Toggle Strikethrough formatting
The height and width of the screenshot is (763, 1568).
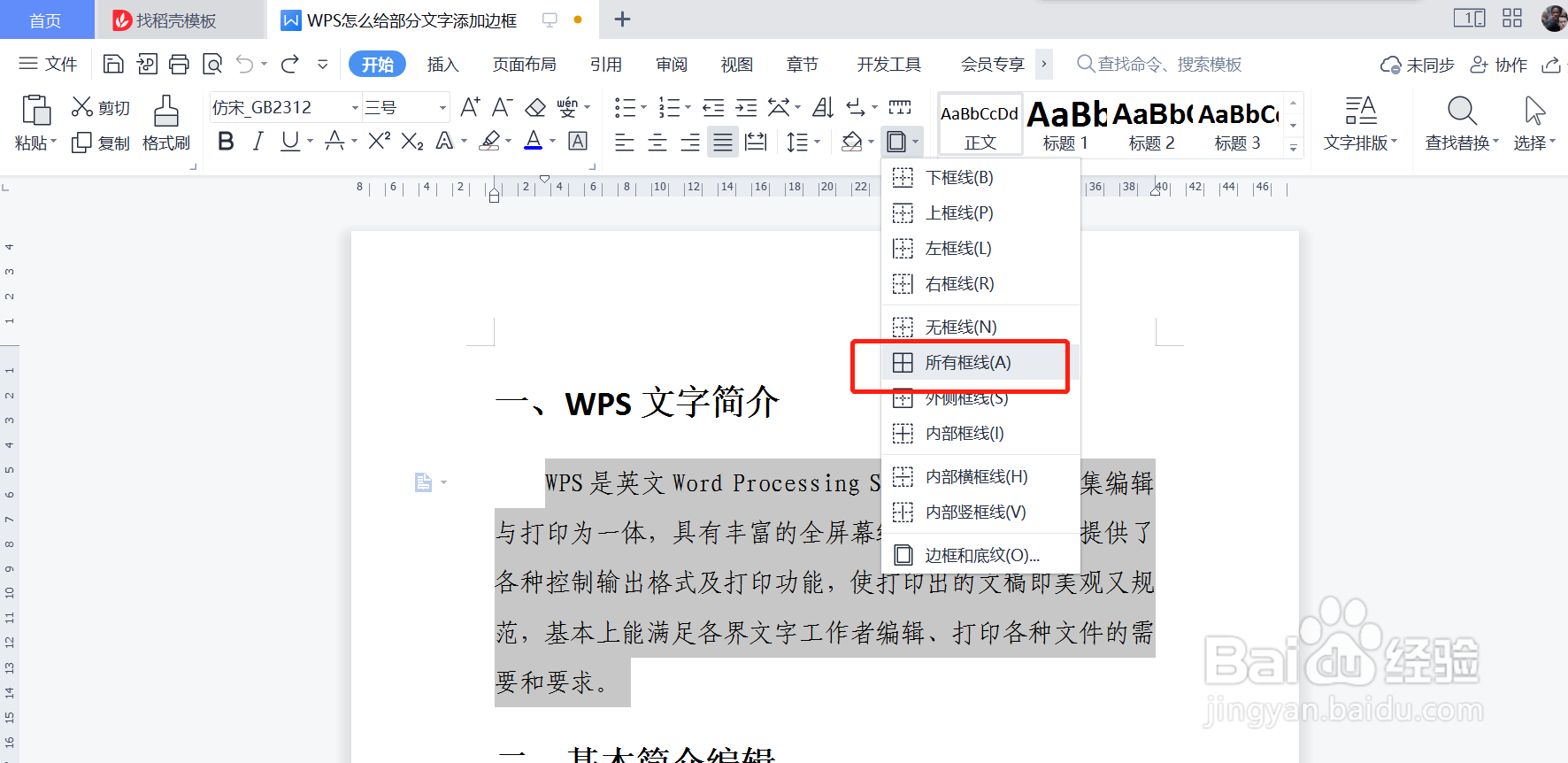point(334,141)
